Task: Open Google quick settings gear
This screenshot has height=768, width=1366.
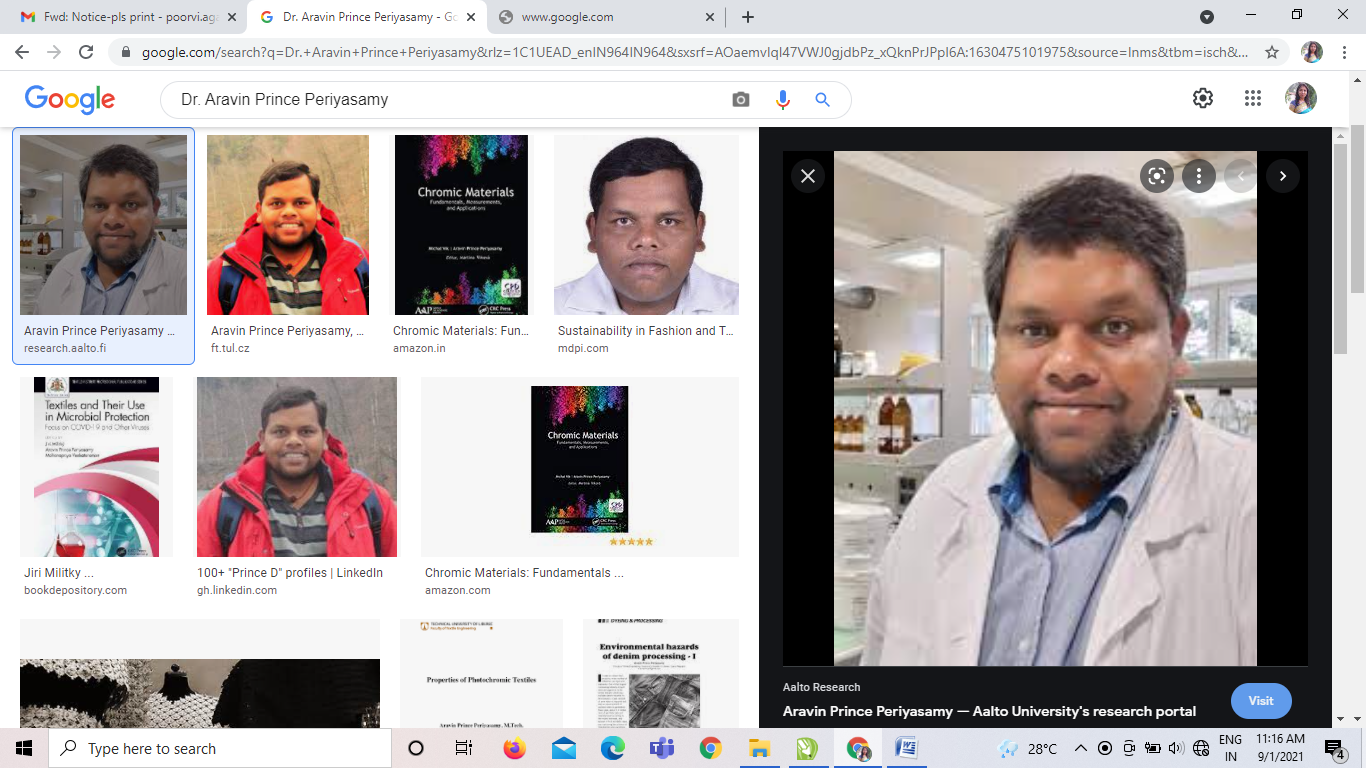Action: [x=1203, y=98]
